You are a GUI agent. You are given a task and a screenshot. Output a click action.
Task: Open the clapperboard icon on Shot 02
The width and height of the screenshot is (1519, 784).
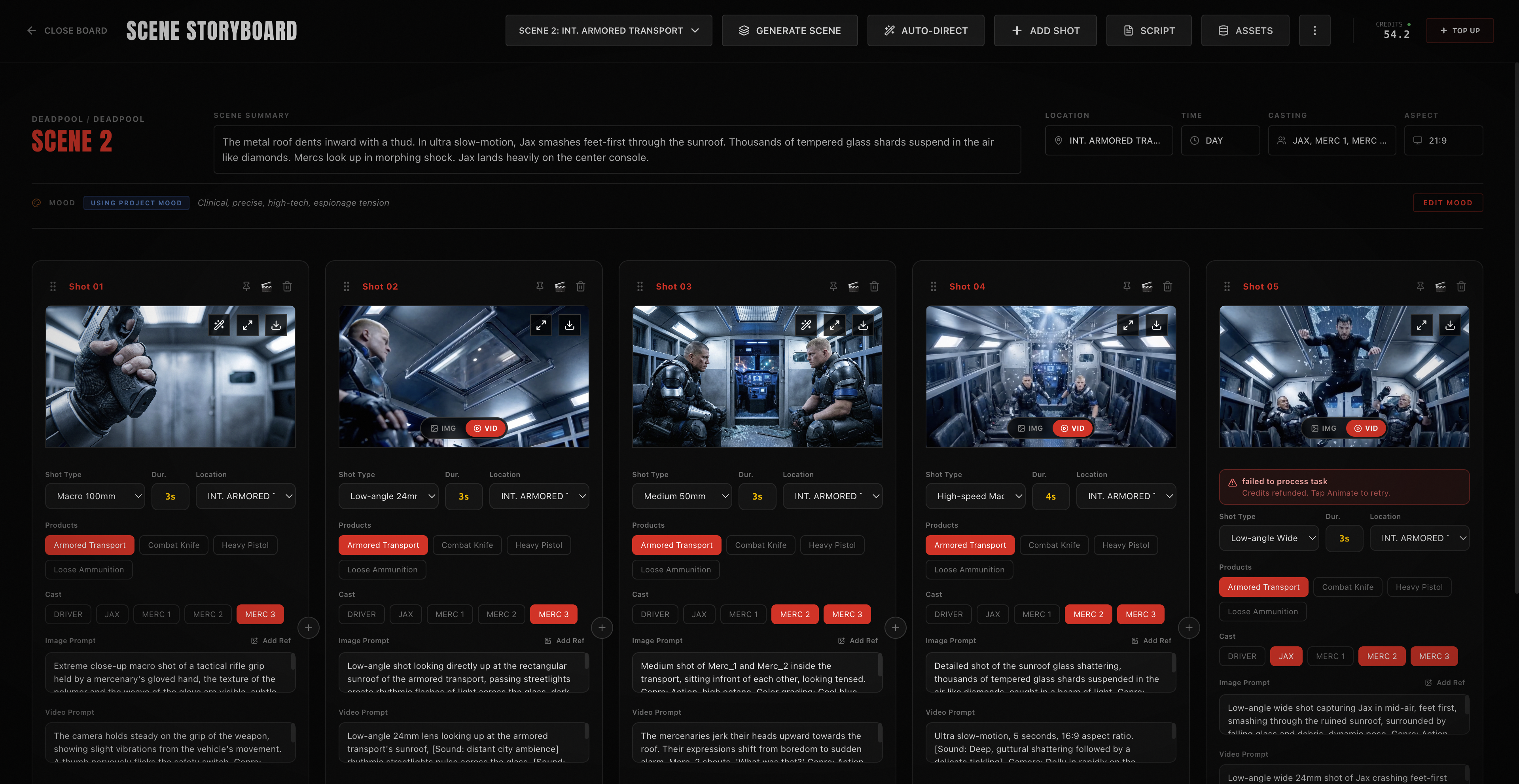tap(560, 286)
